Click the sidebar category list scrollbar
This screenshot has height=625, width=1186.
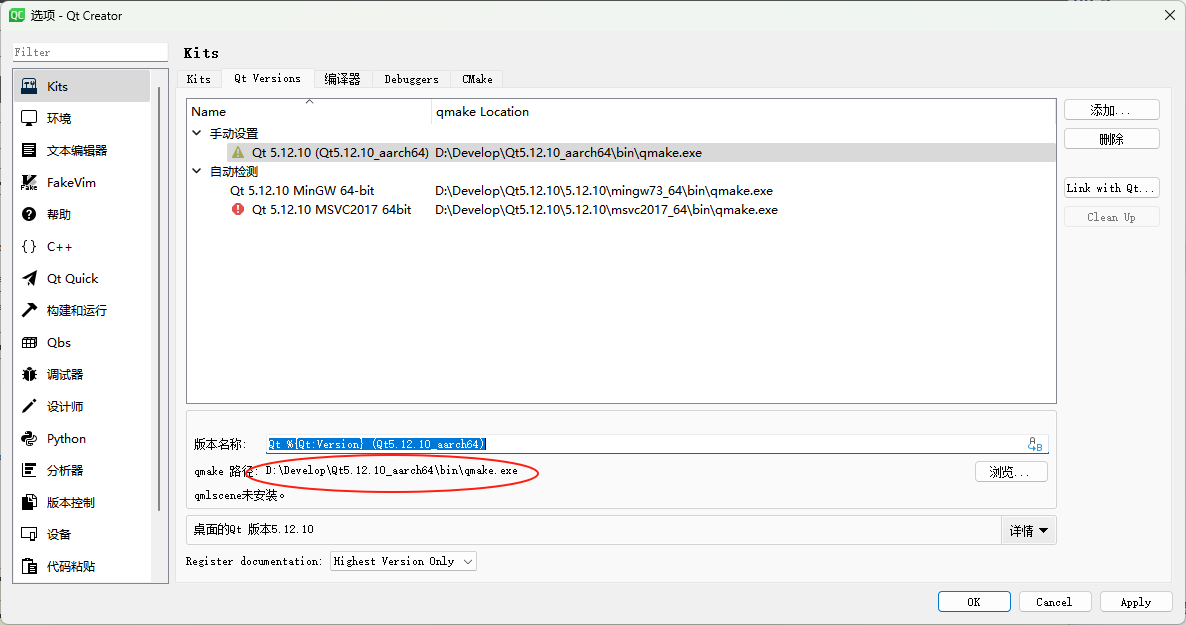159,299
